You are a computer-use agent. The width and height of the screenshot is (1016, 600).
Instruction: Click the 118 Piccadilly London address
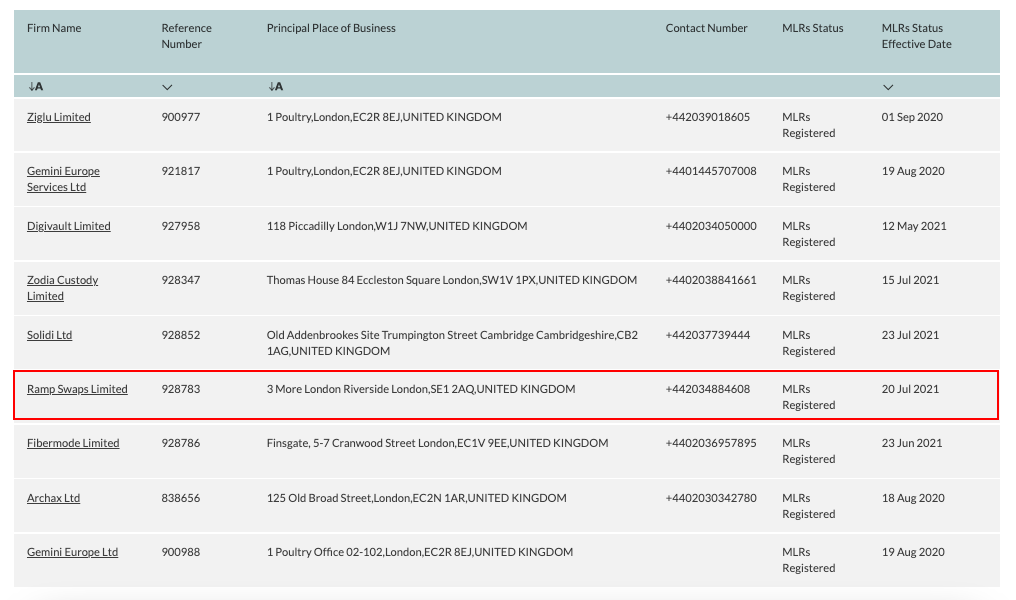pyautogui.click(x=397, y=226)
